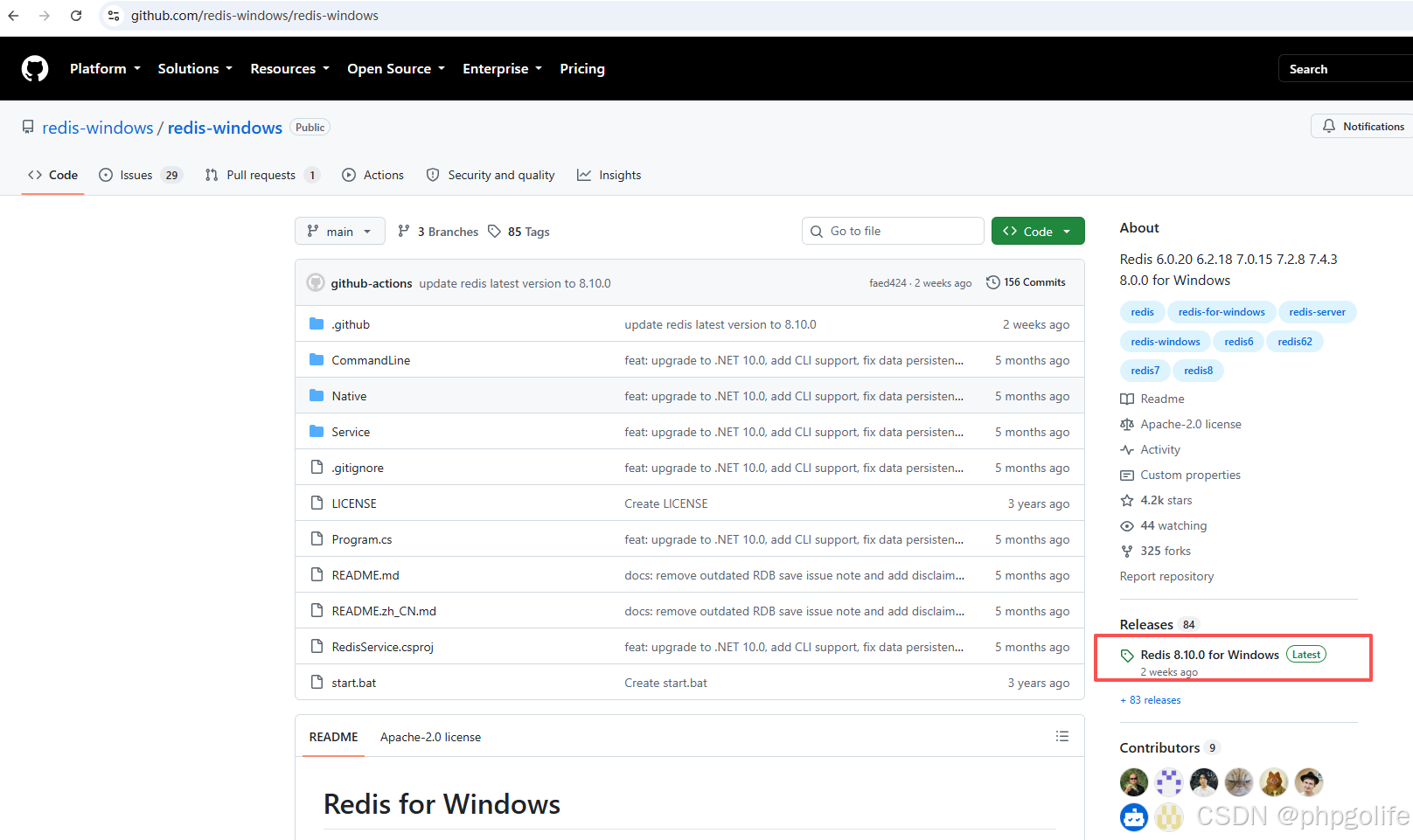The height and width of the screenshot is (840, 1413).
Task: Click the fork icon beside 325 forks
Action: 1127,552
